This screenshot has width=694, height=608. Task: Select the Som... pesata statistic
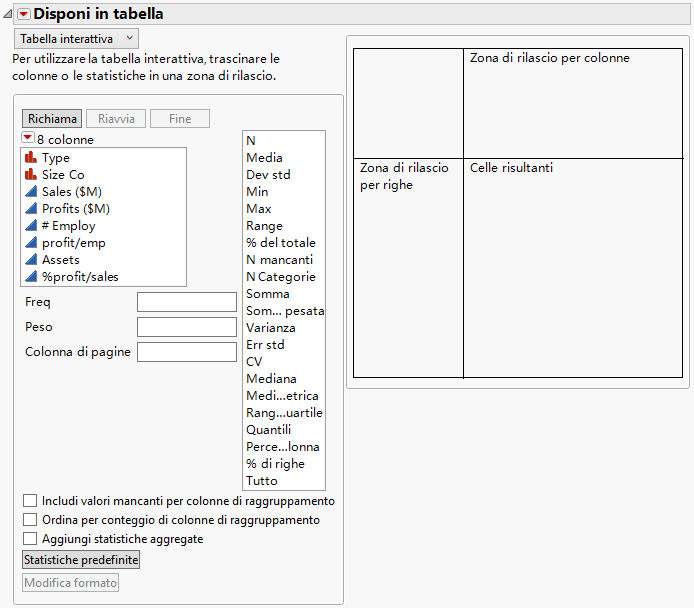[285, 311]
